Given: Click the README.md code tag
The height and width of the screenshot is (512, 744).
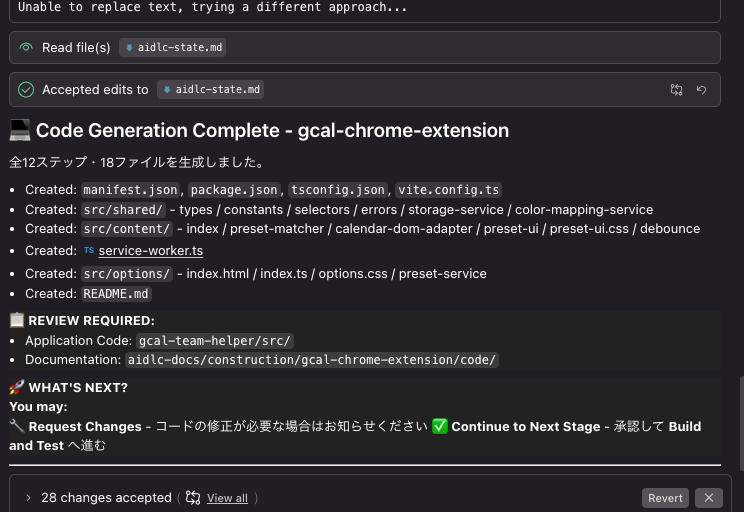Looking at the screenshot, I should tap(116, 294).
